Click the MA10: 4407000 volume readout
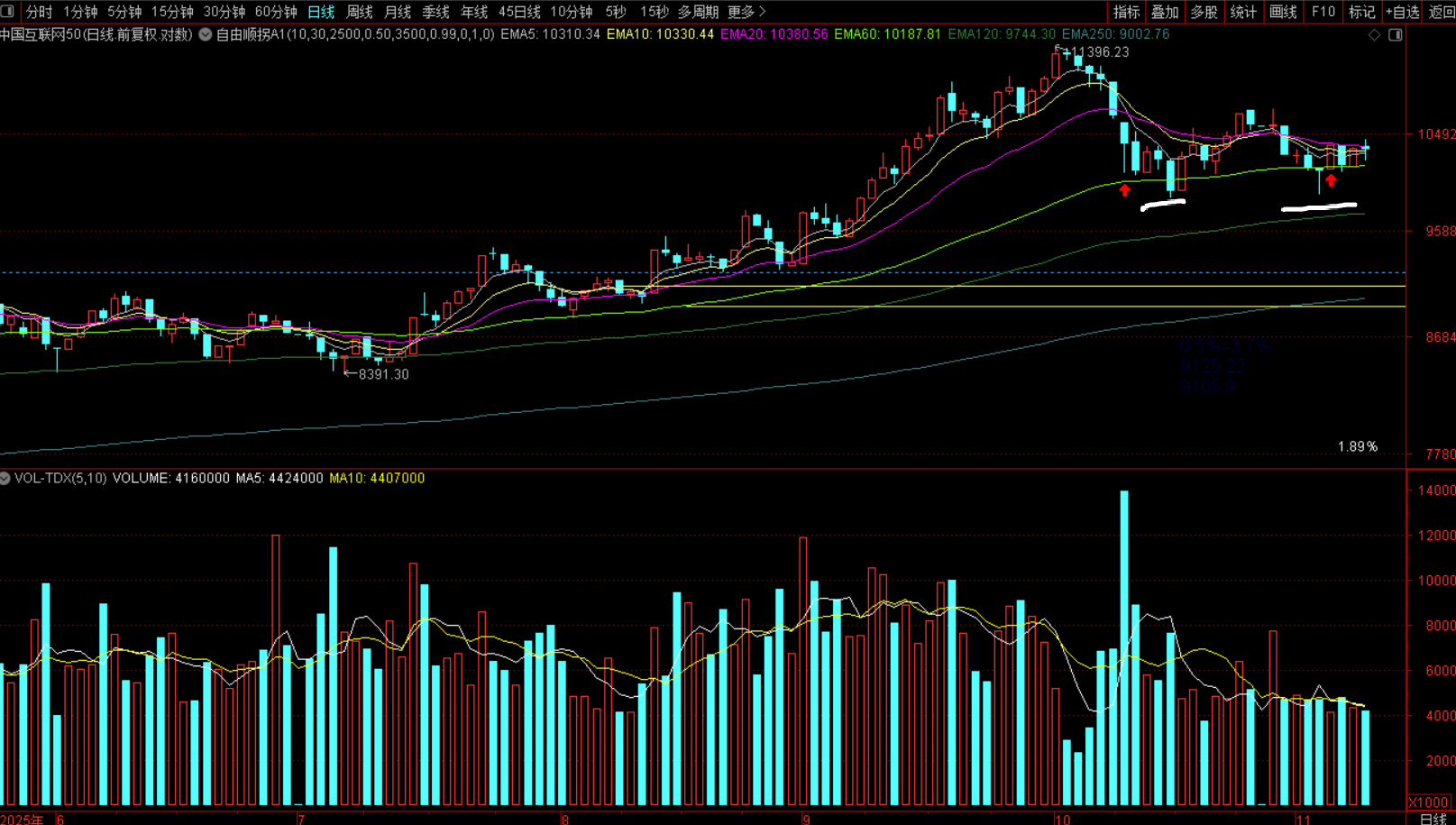Image resolution: width=1456 pixels, height=825 pixels. [x=377, y=478]
